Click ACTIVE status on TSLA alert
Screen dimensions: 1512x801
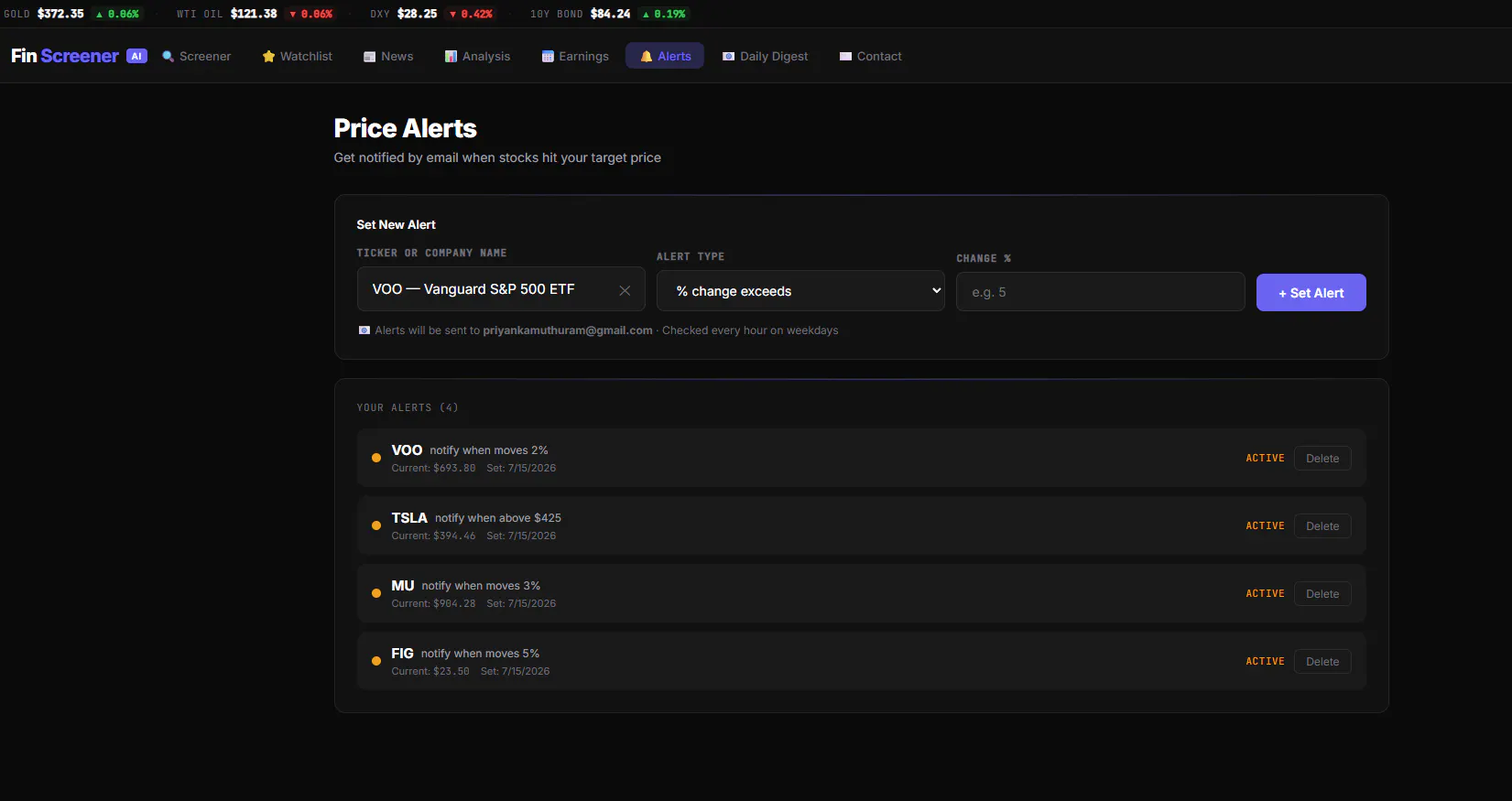click(x=1265, y=525)
